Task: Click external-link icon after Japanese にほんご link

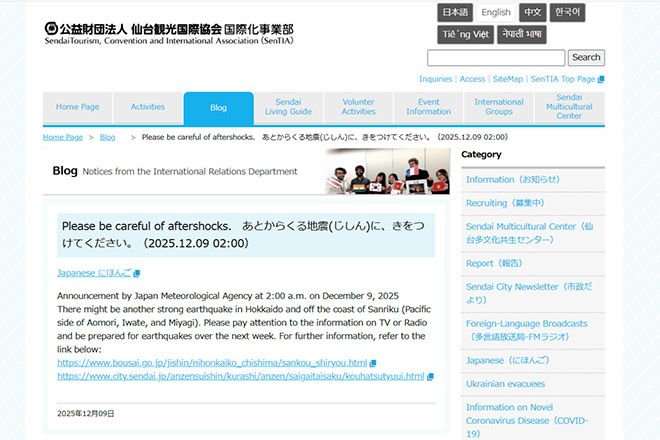Action: point(137,273)
